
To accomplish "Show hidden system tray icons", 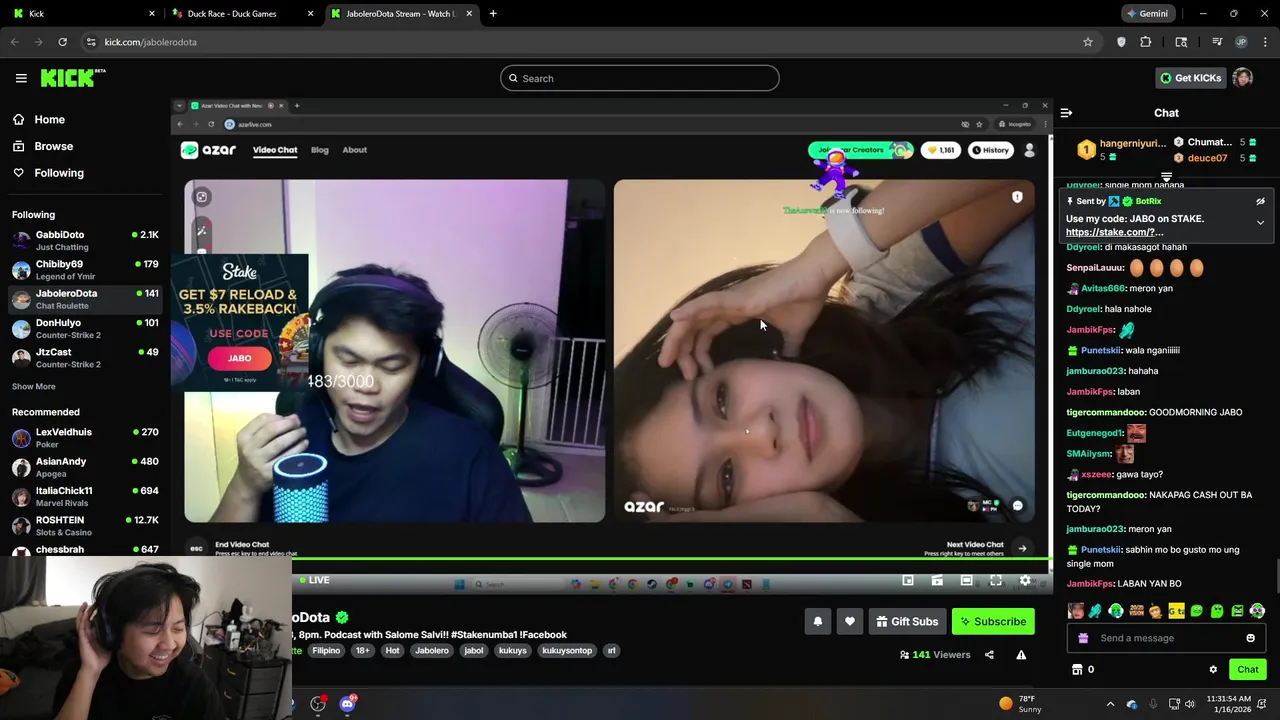I will (x=1110, y=704).
